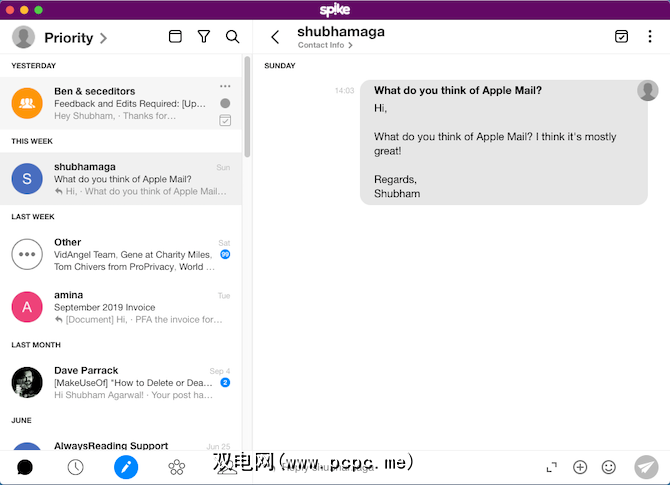This screenshot has width=670, height=485.
Task: Click the compose pencil button
Action: 126,467
